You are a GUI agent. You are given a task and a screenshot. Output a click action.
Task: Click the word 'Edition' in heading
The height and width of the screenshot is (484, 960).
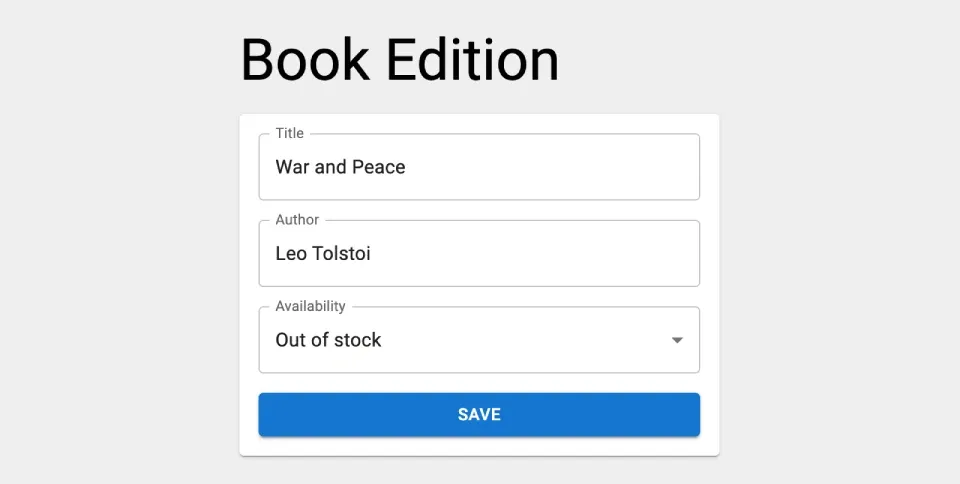tap(472, 60)
